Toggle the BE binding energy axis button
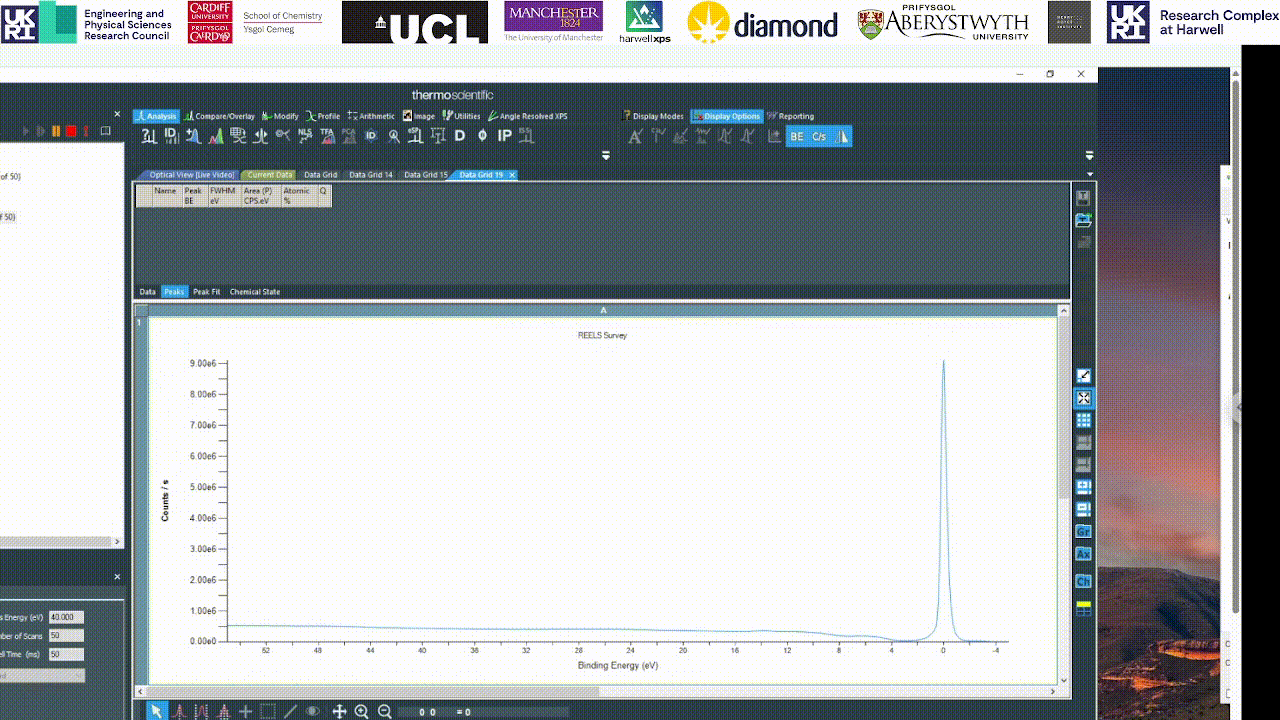This screenshot has height=720, width=1280. pos(797,136)
